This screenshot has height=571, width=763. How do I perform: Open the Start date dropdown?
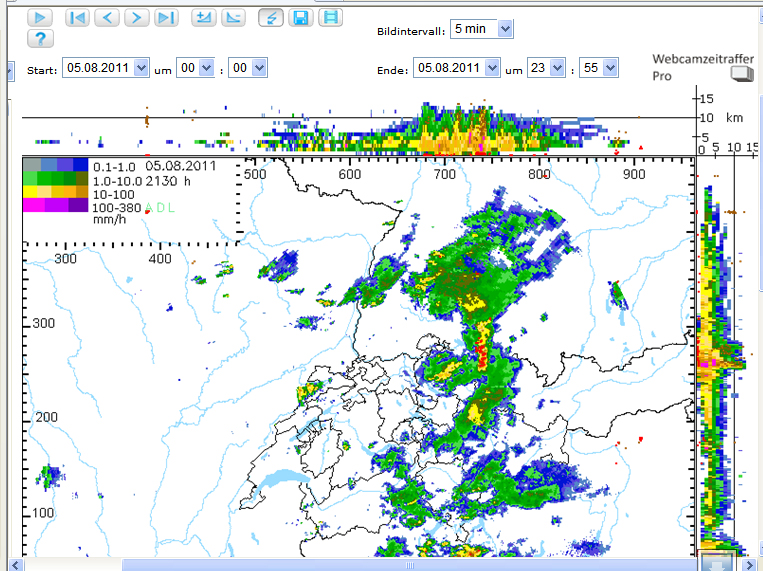105,67
